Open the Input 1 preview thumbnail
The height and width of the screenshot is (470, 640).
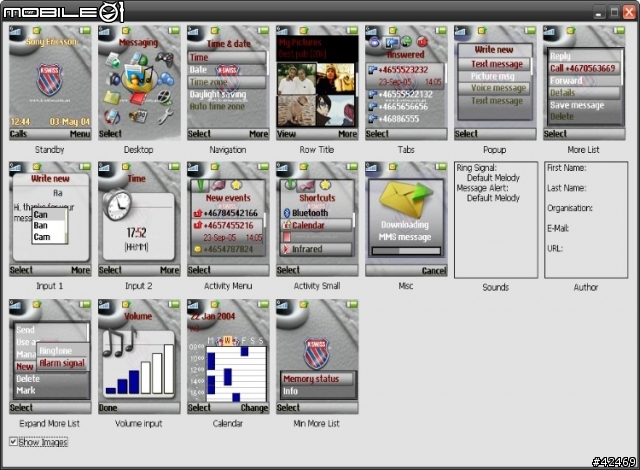[50, 219]
